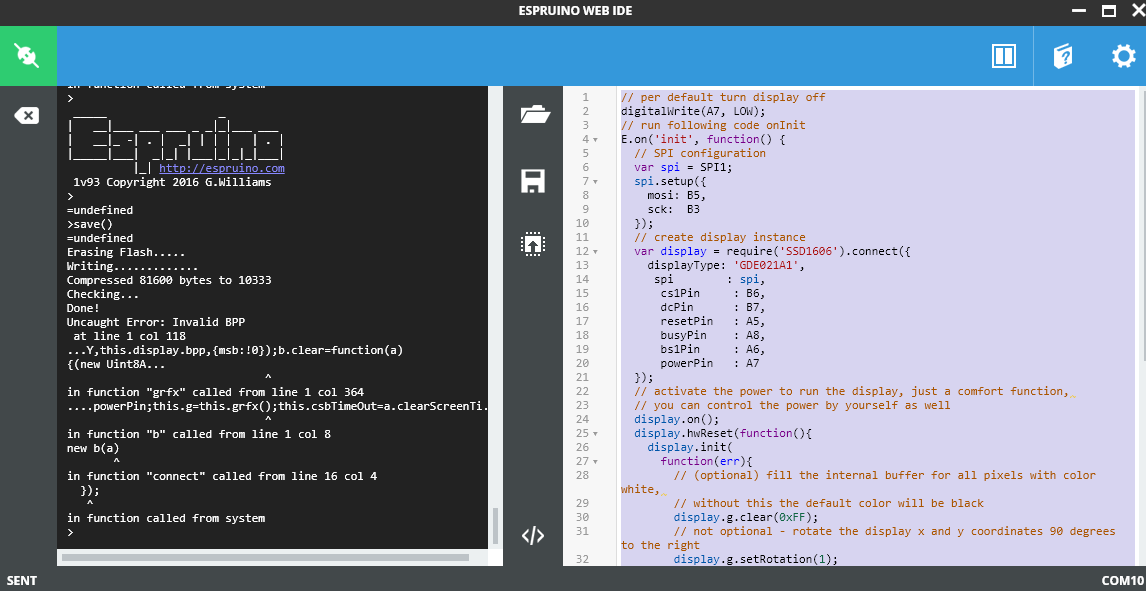Click the "// per default turn display off" comment
Image resolution: width=1146 pixels, height=591 pixels.
(x=723, y=97)
